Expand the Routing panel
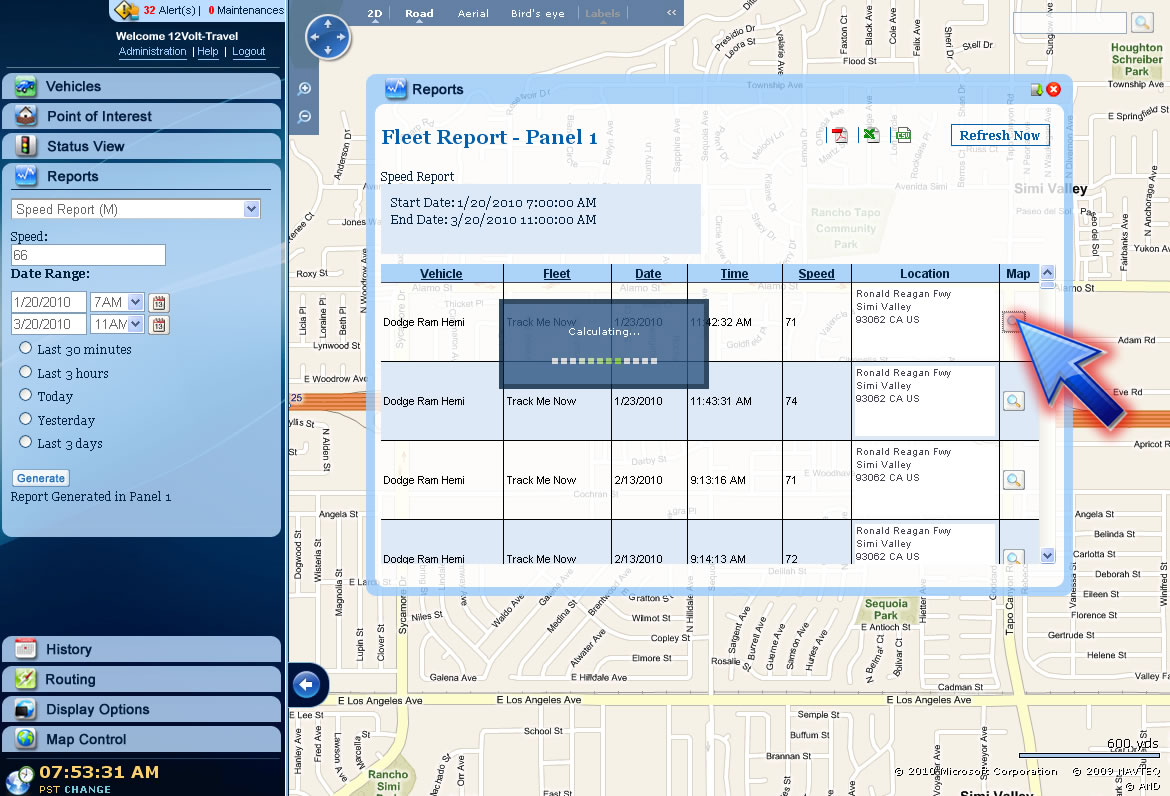Viewport: 1170px width, 796px height. [142, 679]
